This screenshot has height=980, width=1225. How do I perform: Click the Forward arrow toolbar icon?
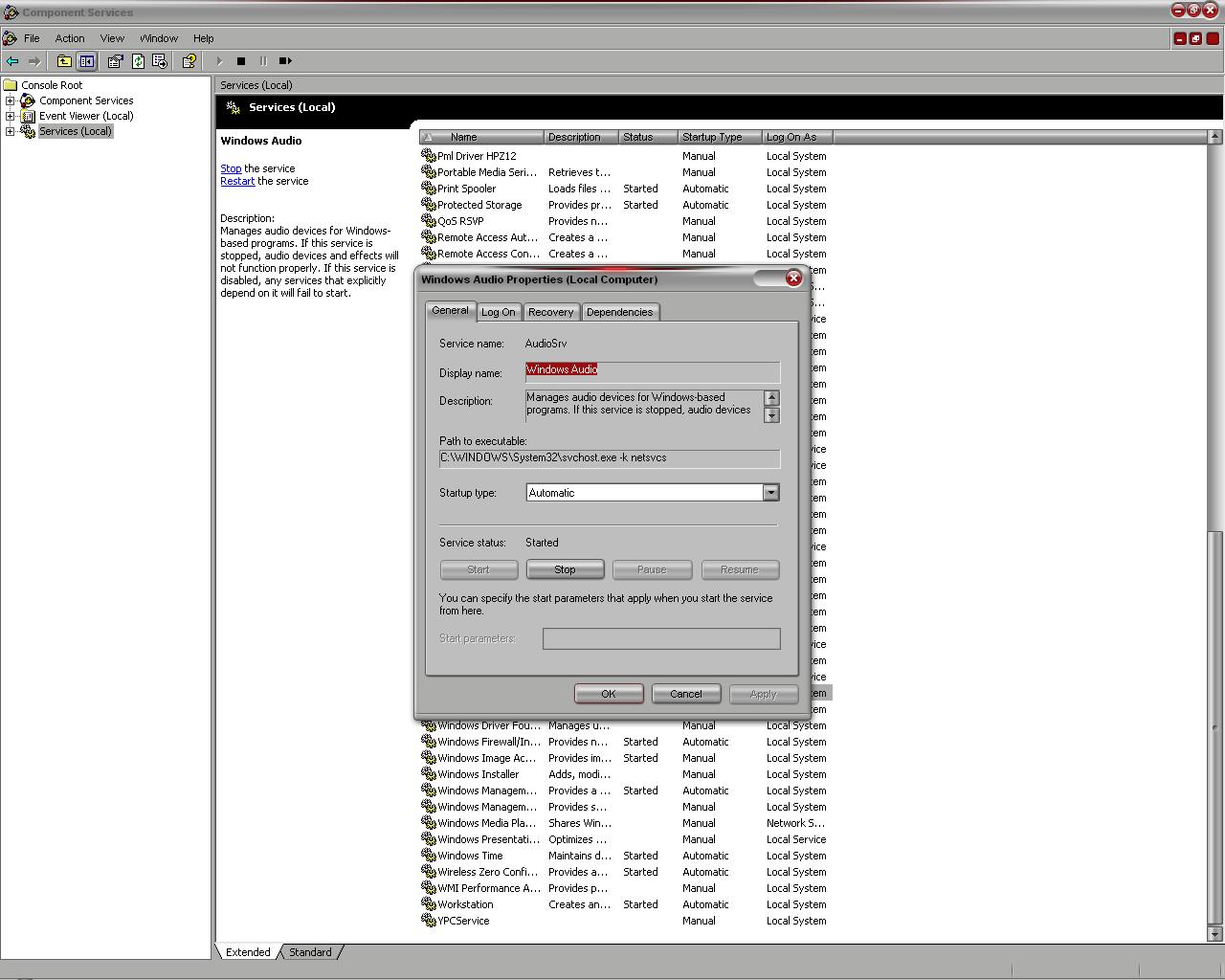[x=34, y=61]
